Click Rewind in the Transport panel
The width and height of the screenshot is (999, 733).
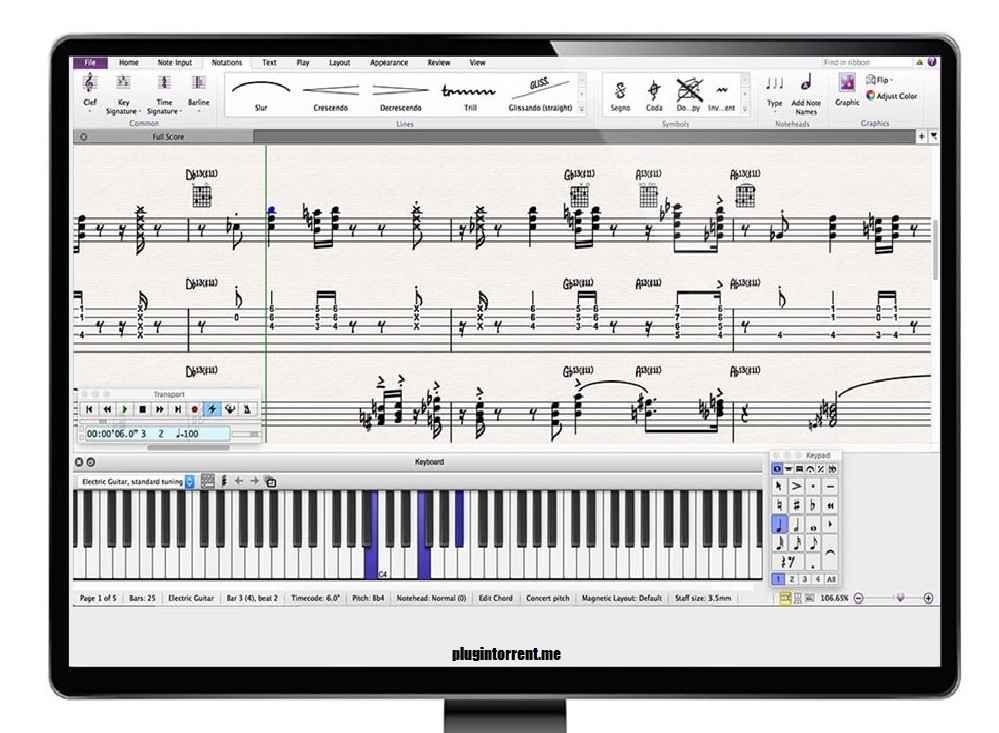(x=107, y=409)
